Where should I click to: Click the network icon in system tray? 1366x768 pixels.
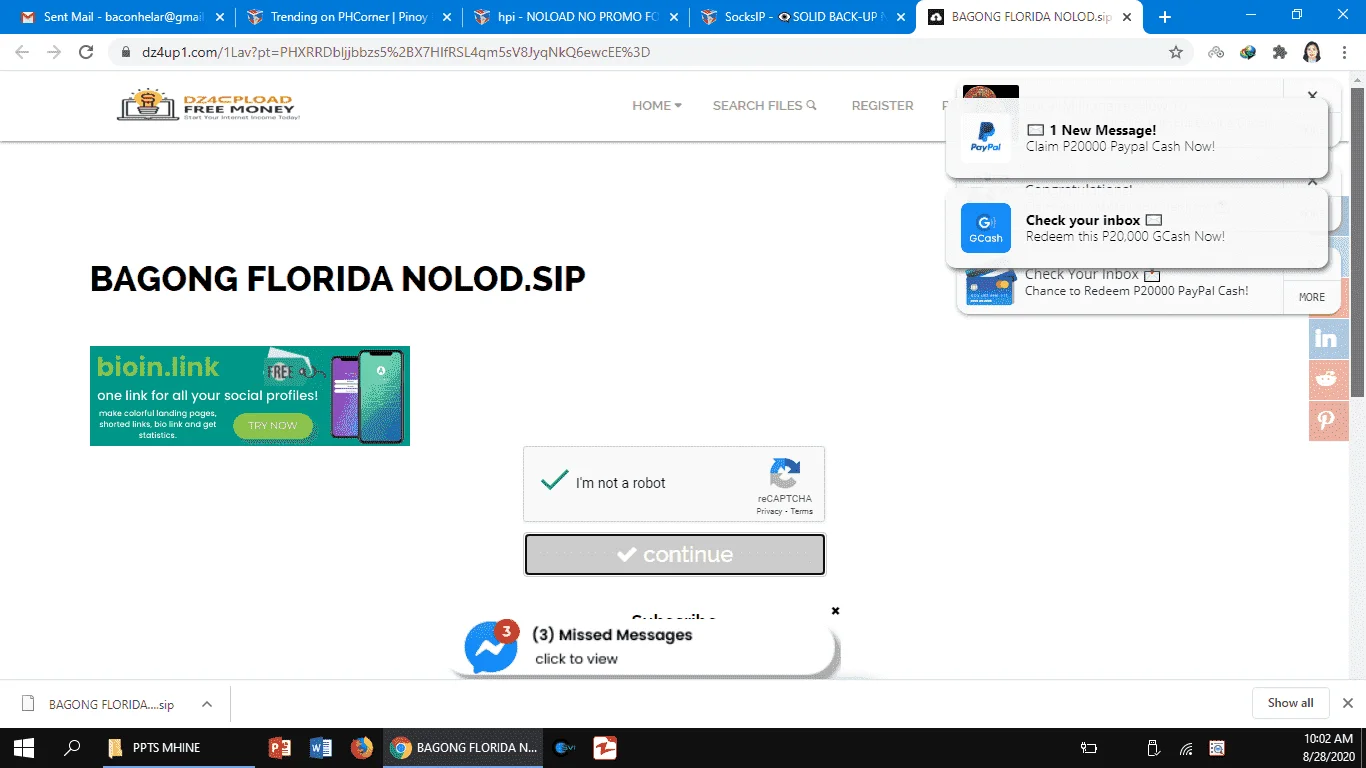[x=1186, y=748]
